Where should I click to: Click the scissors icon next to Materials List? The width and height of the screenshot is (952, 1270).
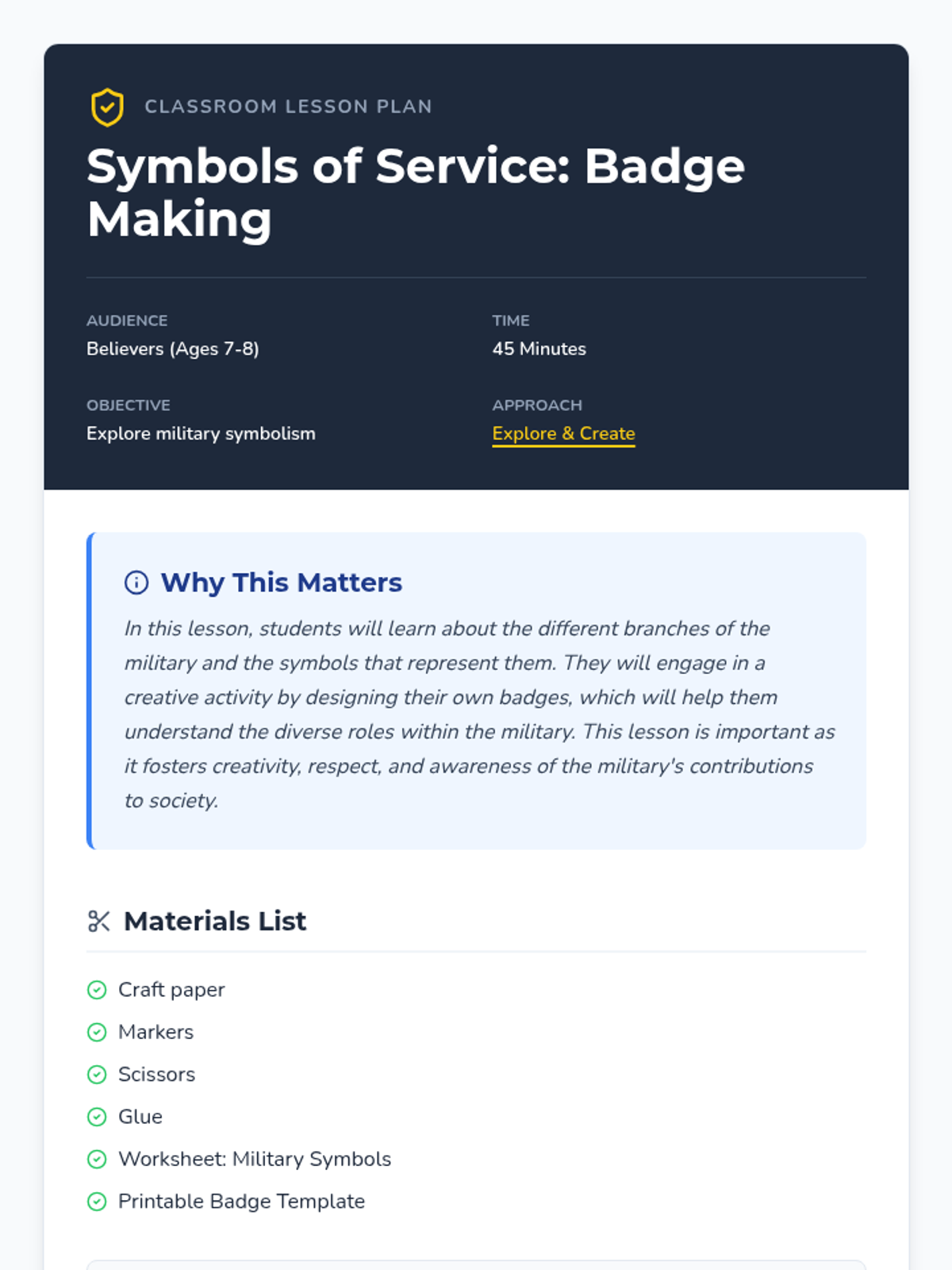98,922
